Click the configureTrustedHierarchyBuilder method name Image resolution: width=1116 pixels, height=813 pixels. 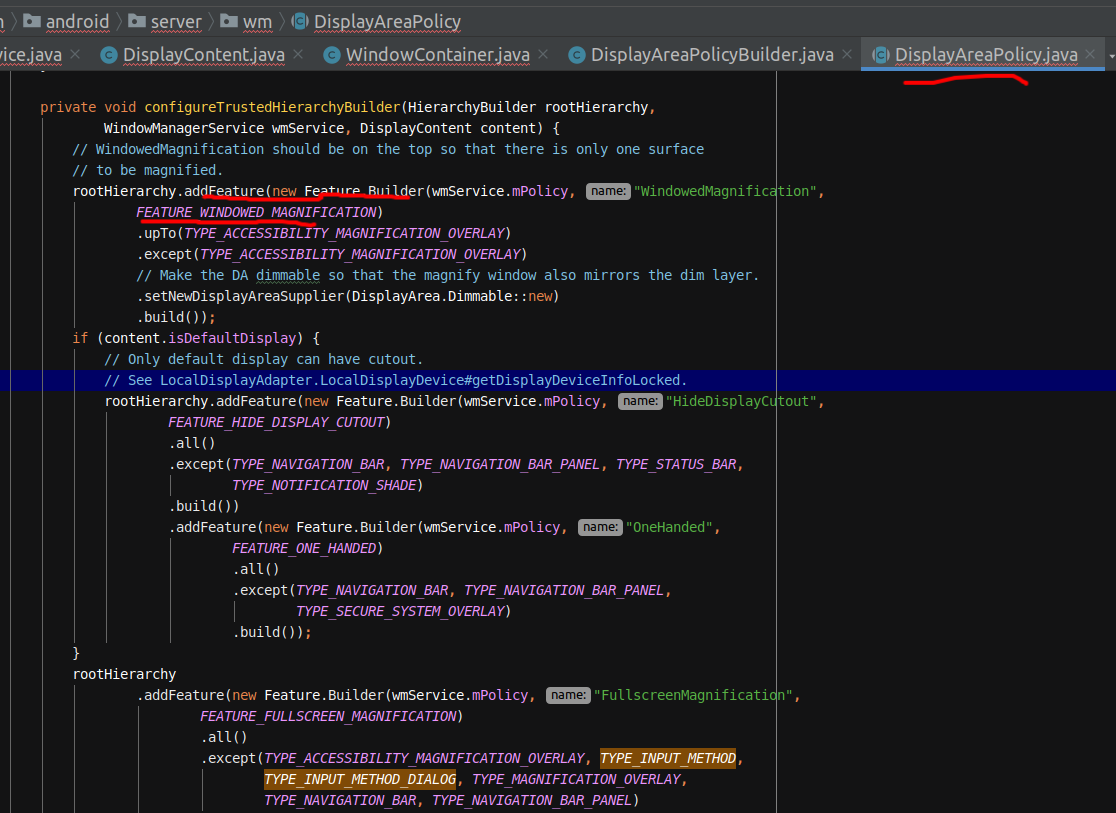pos(273,107)
